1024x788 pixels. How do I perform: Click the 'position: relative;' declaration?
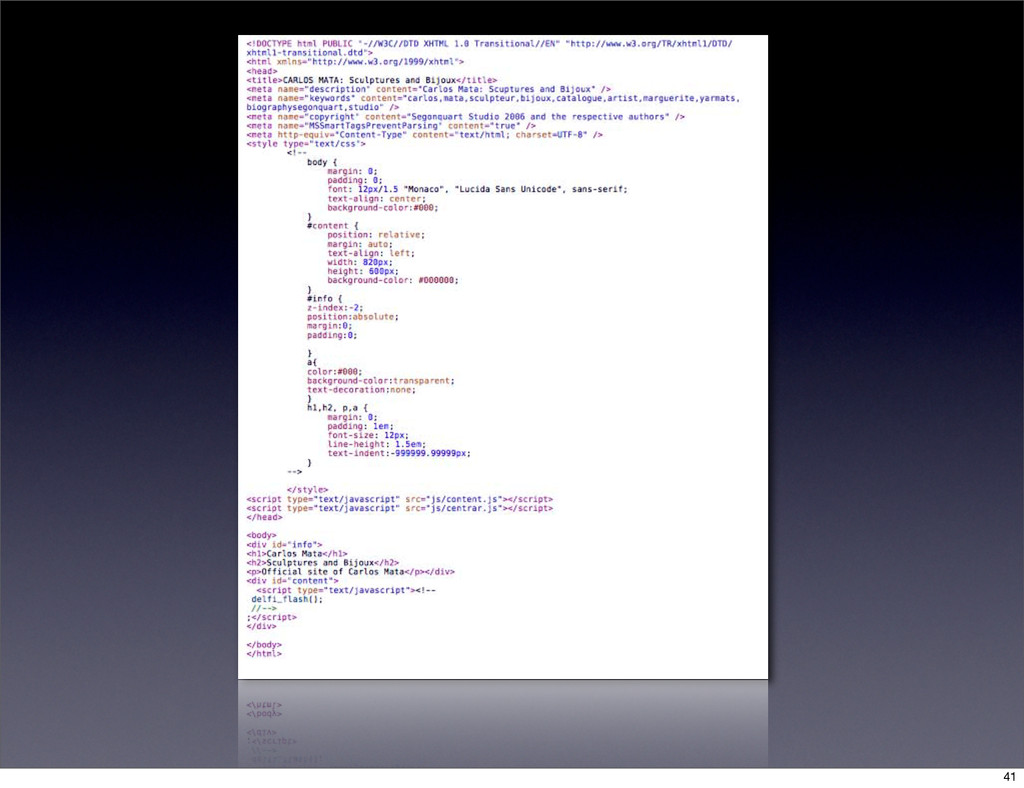[x=376, y=235]
